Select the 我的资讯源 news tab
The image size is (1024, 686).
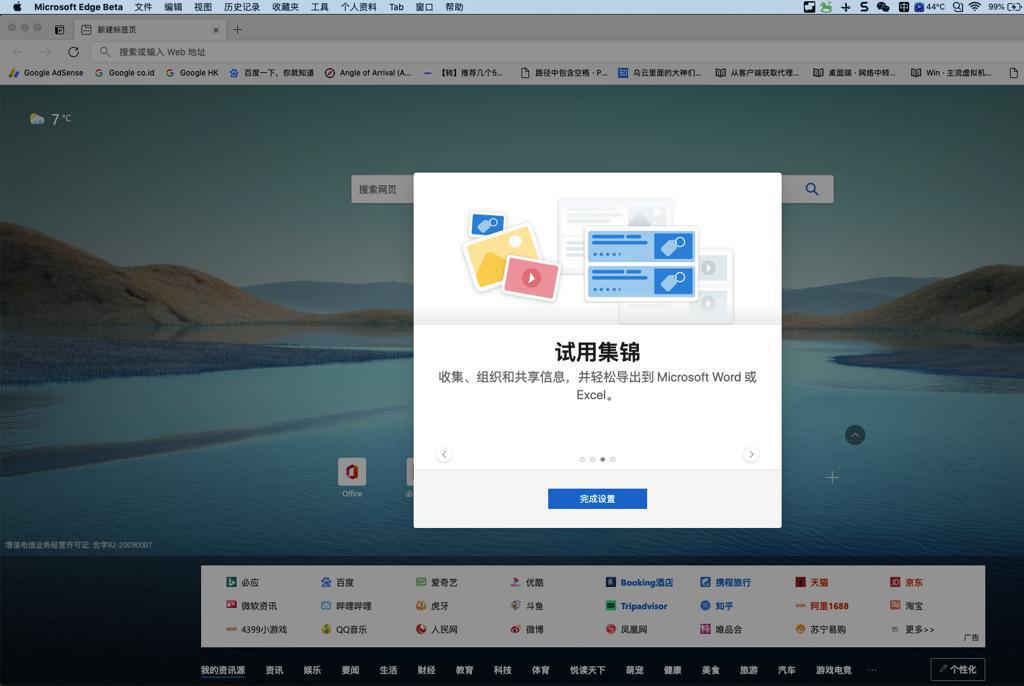tap(223, 670)
